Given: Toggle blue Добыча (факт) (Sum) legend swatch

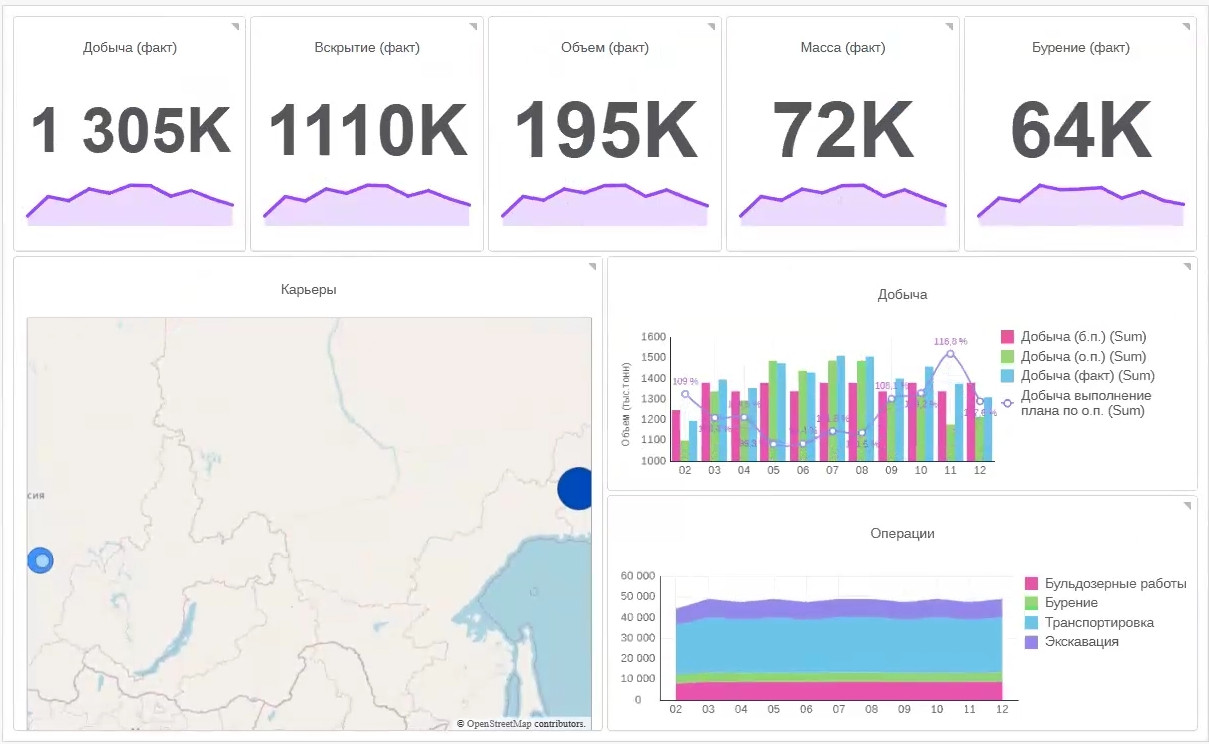Looking at the screenshot, I should pyautogui.click(x=1008, y=376).
